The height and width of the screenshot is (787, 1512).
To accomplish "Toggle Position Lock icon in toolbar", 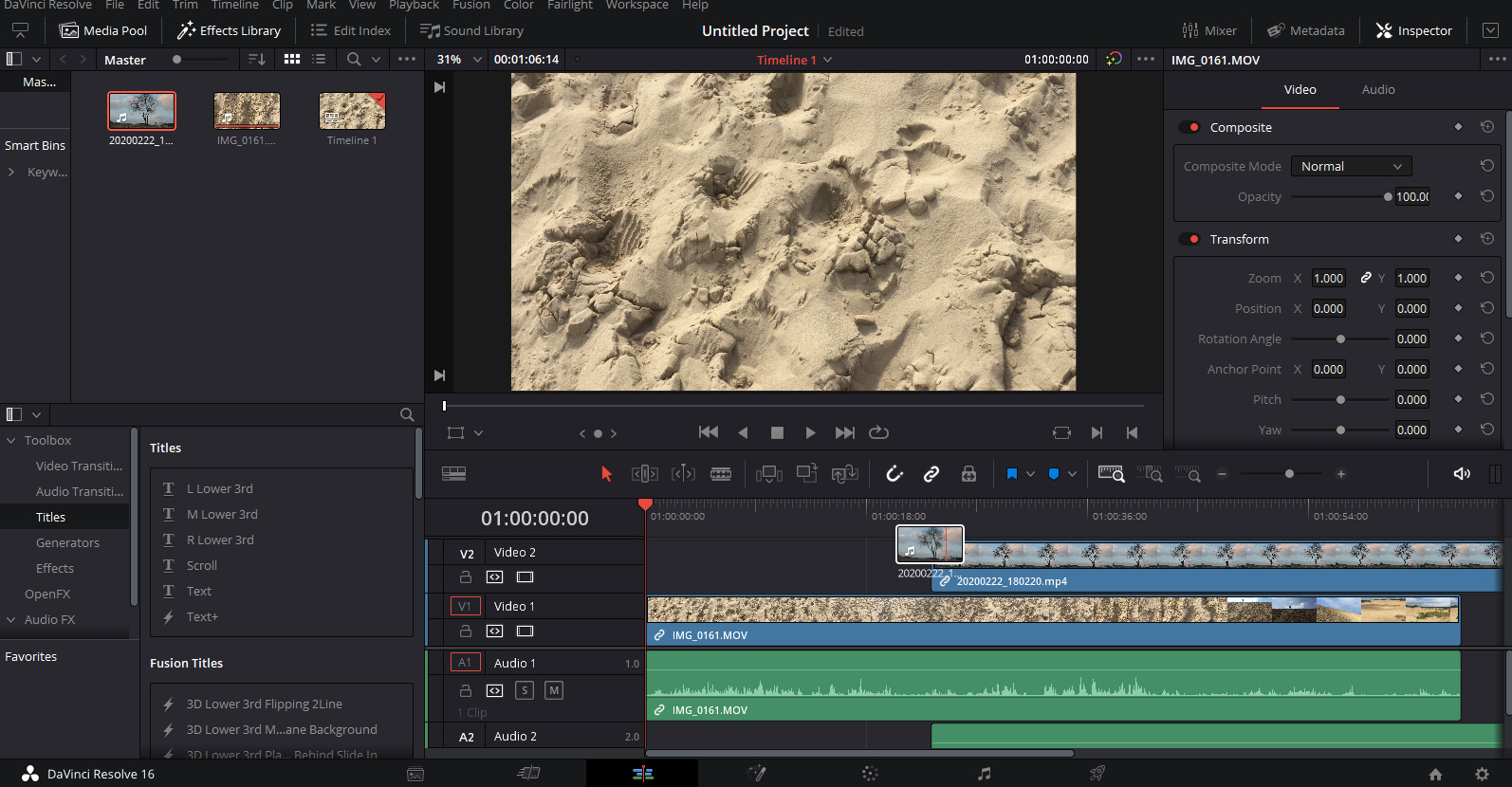I will (x=968, y=474).
